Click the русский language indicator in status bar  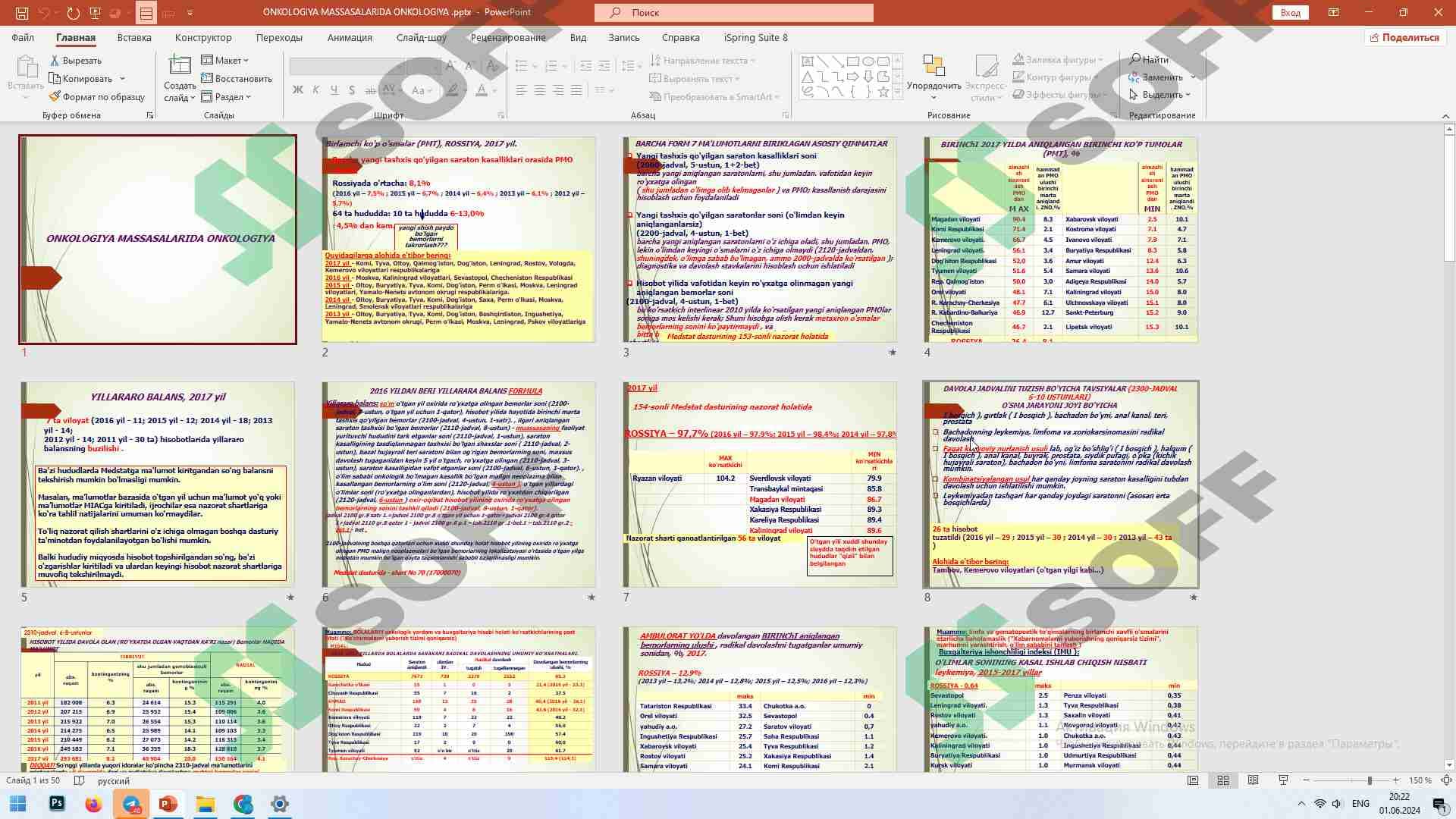coord(114,780)
